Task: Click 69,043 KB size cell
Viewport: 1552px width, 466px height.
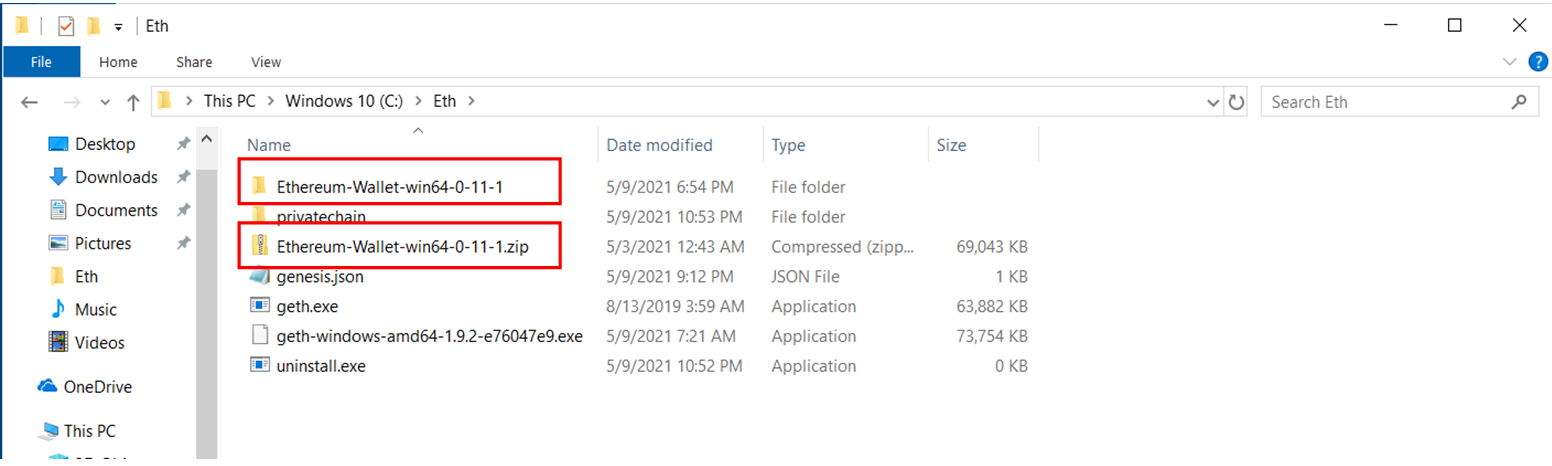Action: coord(993,246)
